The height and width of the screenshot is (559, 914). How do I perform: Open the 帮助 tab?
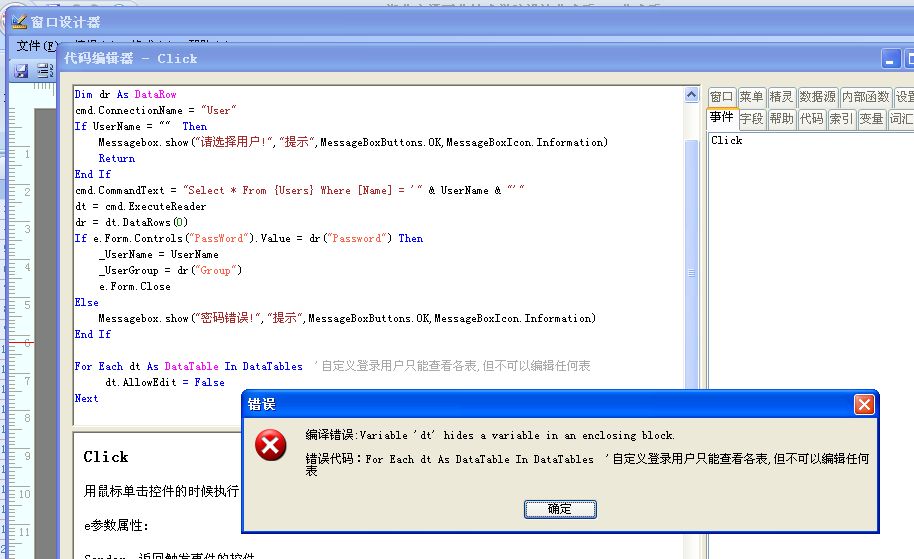point(782,119)
